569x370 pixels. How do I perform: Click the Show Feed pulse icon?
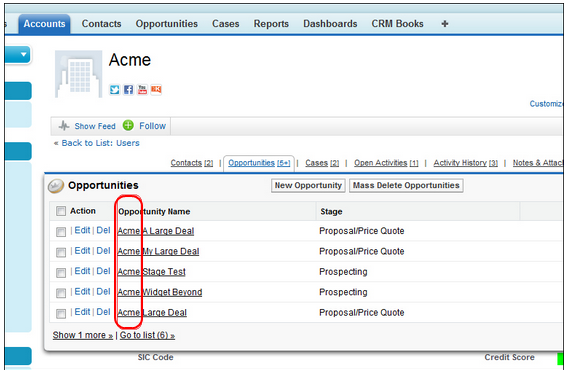pyautogui.click(x=64, y=126)
